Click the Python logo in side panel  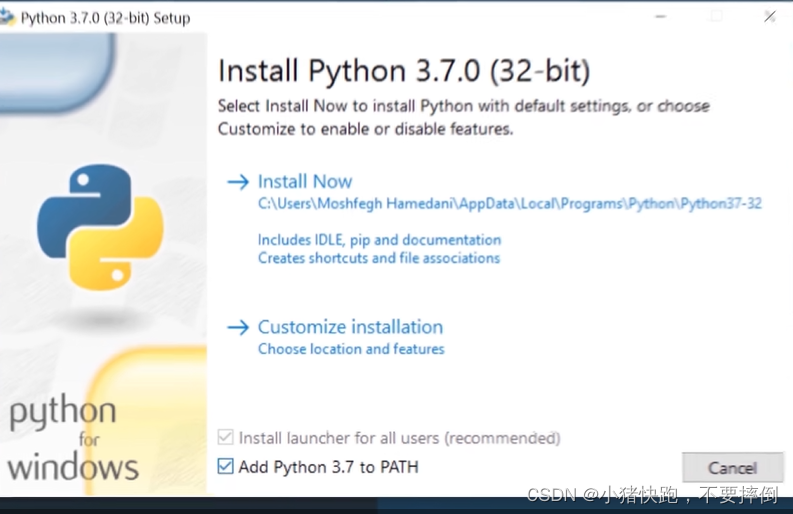(x=100, y=227)
